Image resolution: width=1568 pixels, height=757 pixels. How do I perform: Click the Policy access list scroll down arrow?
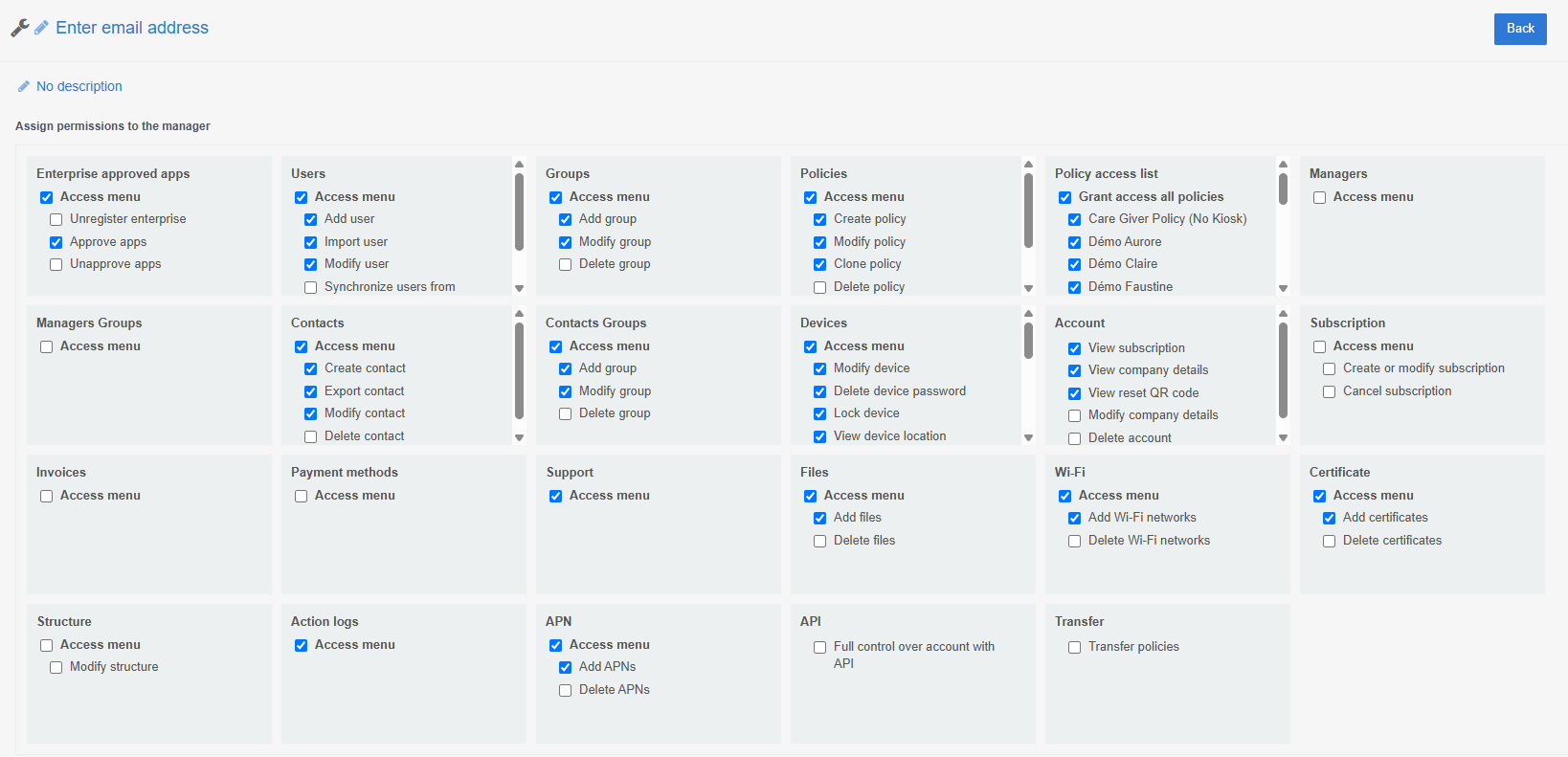click(x=1283, y=288)
